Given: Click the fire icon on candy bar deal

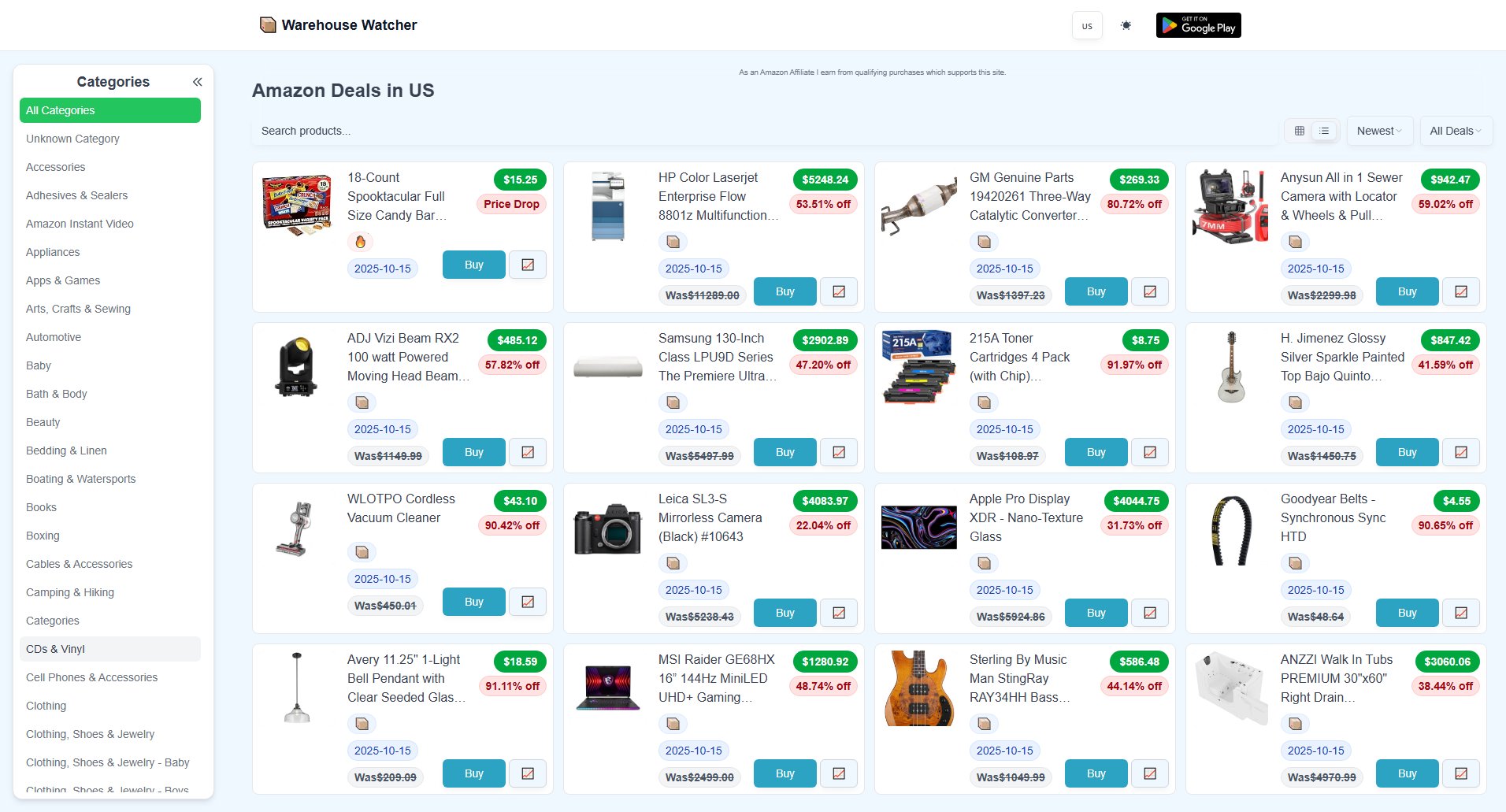Looking at the screenshot, I should pos(361,242).
